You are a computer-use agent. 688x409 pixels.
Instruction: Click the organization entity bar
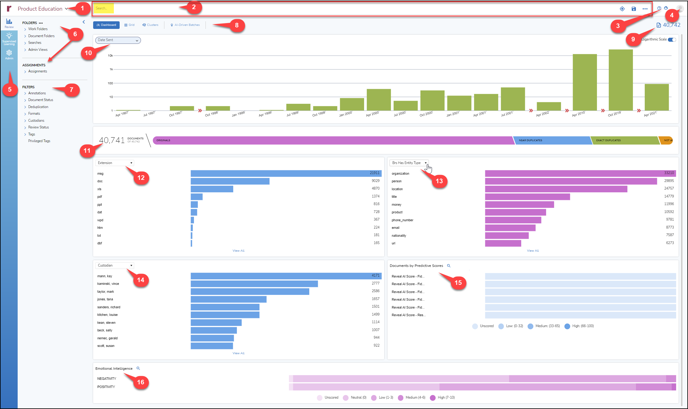point(580,173)
